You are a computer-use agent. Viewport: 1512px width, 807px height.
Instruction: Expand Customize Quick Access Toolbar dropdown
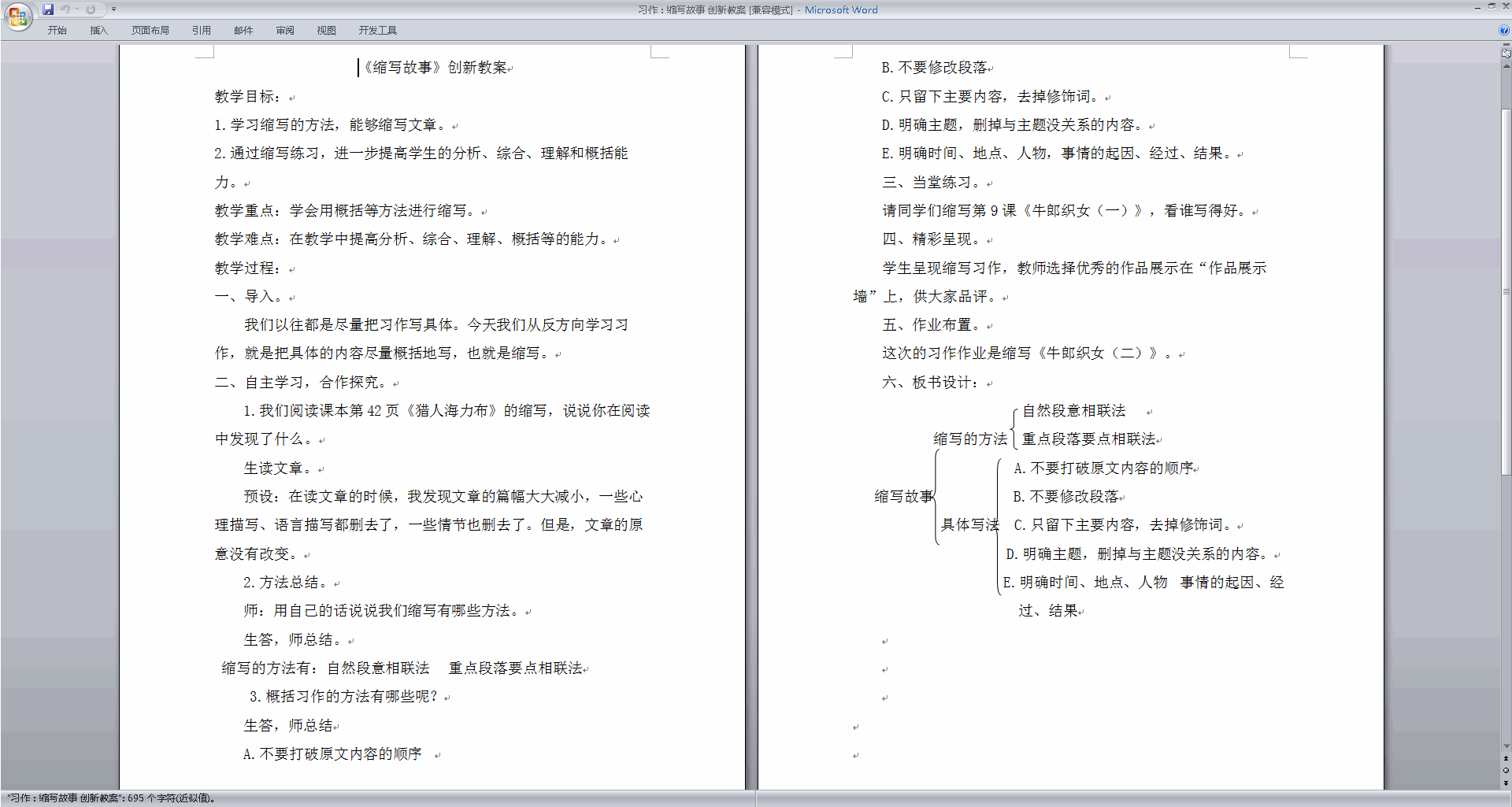pyautogui.click(x=113, y=9)
